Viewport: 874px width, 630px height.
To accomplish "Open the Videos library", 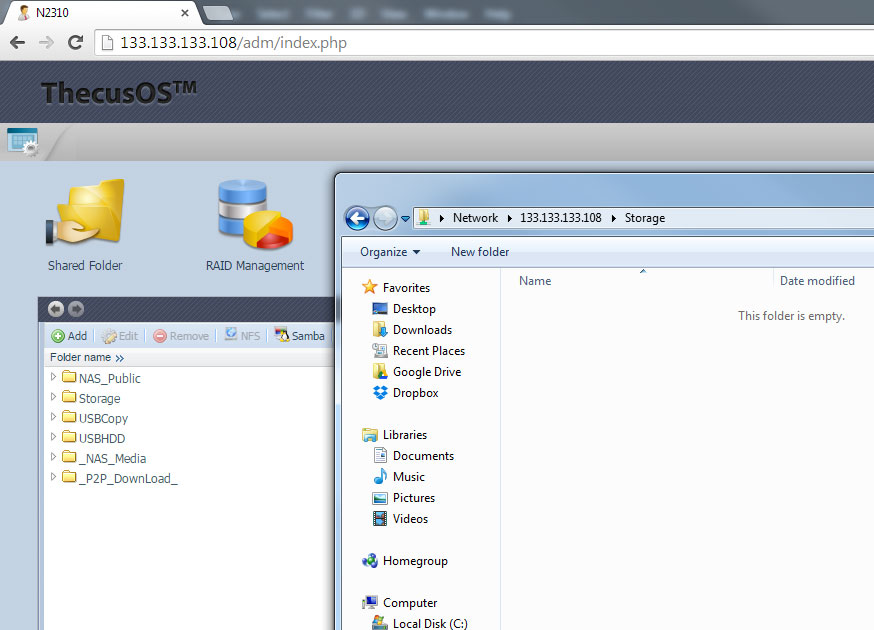I will click(400, 519).
